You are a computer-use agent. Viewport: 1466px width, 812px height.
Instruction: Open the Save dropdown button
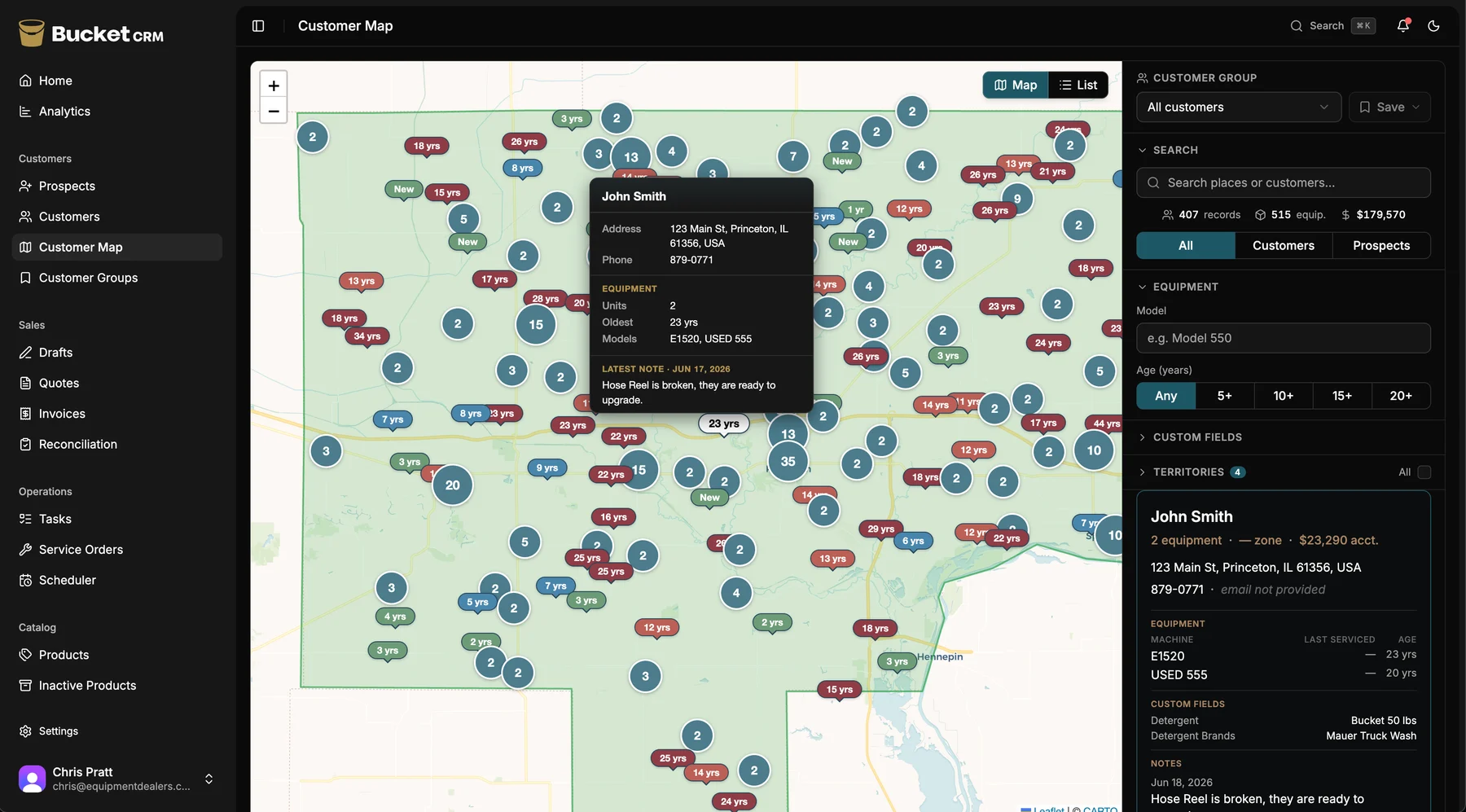(1389, 107)
